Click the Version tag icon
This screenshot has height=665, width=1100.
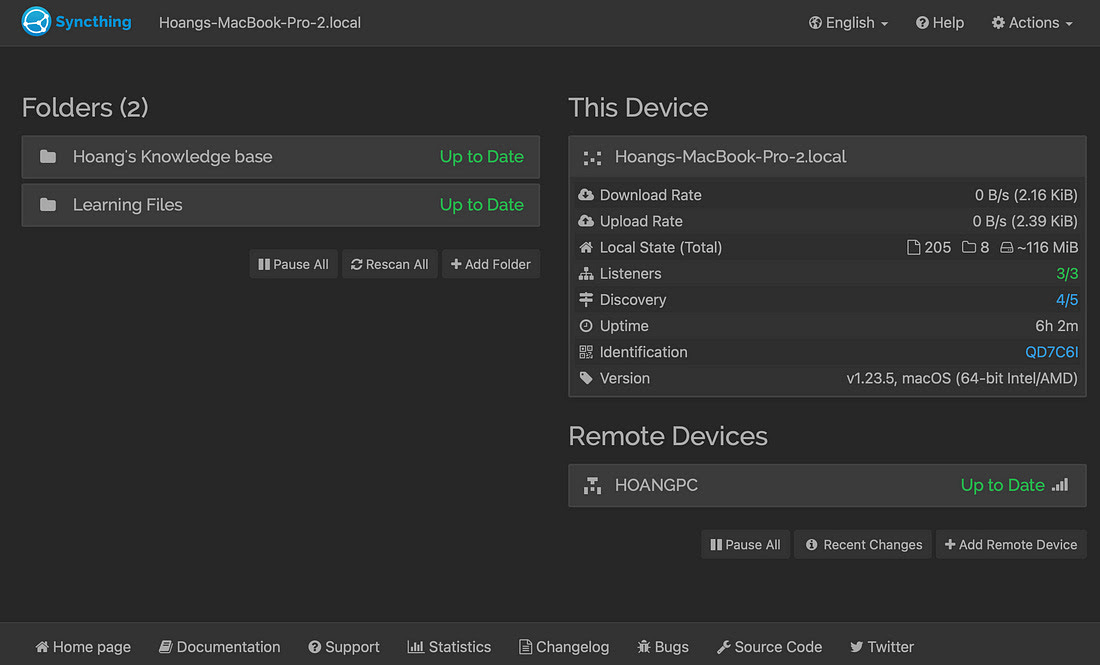[x=586, y=378]
